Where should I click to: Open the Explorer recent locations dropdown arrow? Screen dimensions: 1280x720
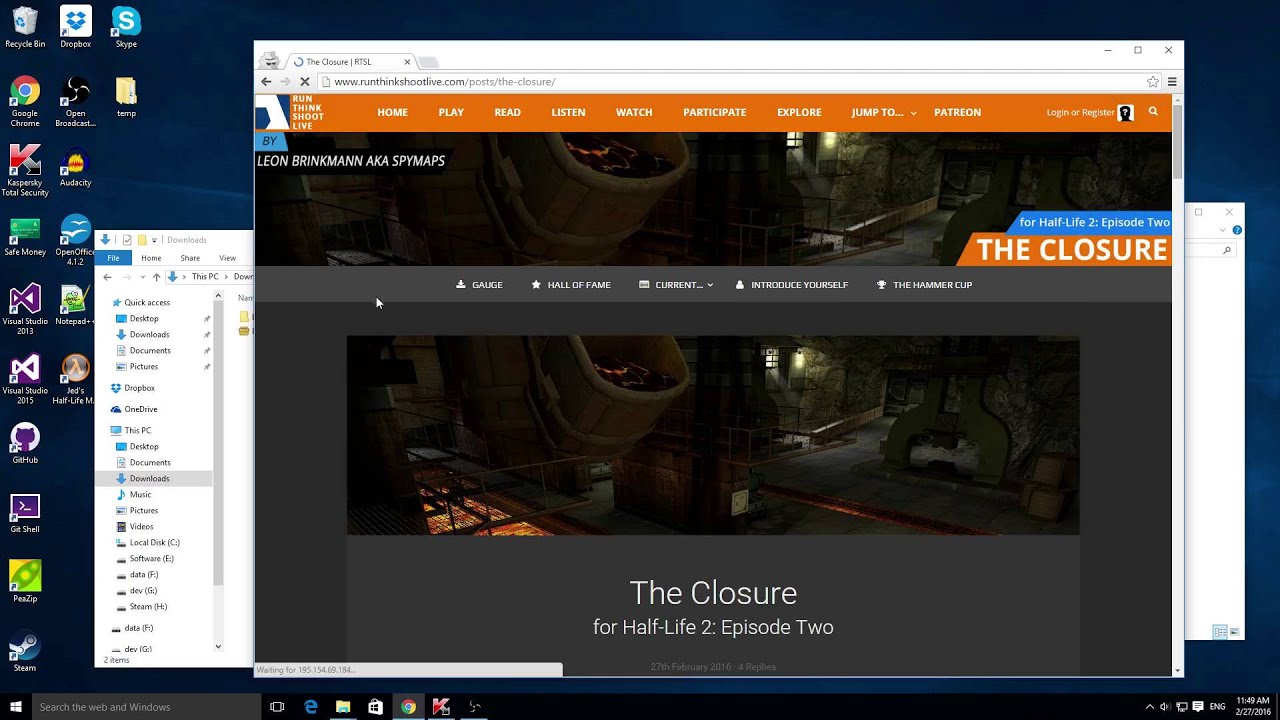click(142, 277)
